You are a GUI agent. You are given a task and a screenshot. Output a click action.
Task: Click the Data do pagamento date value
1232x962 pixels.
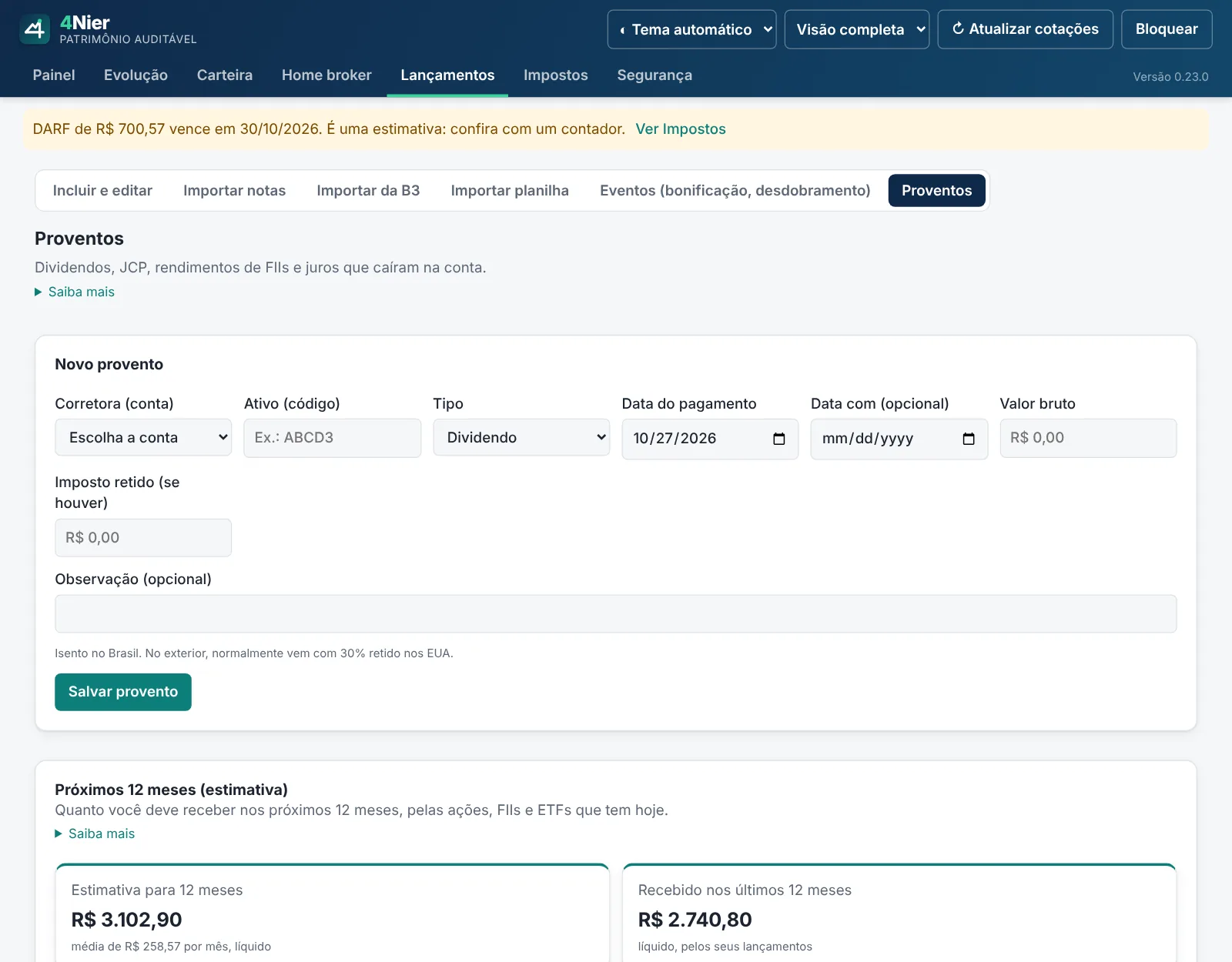tap(675, 439)
